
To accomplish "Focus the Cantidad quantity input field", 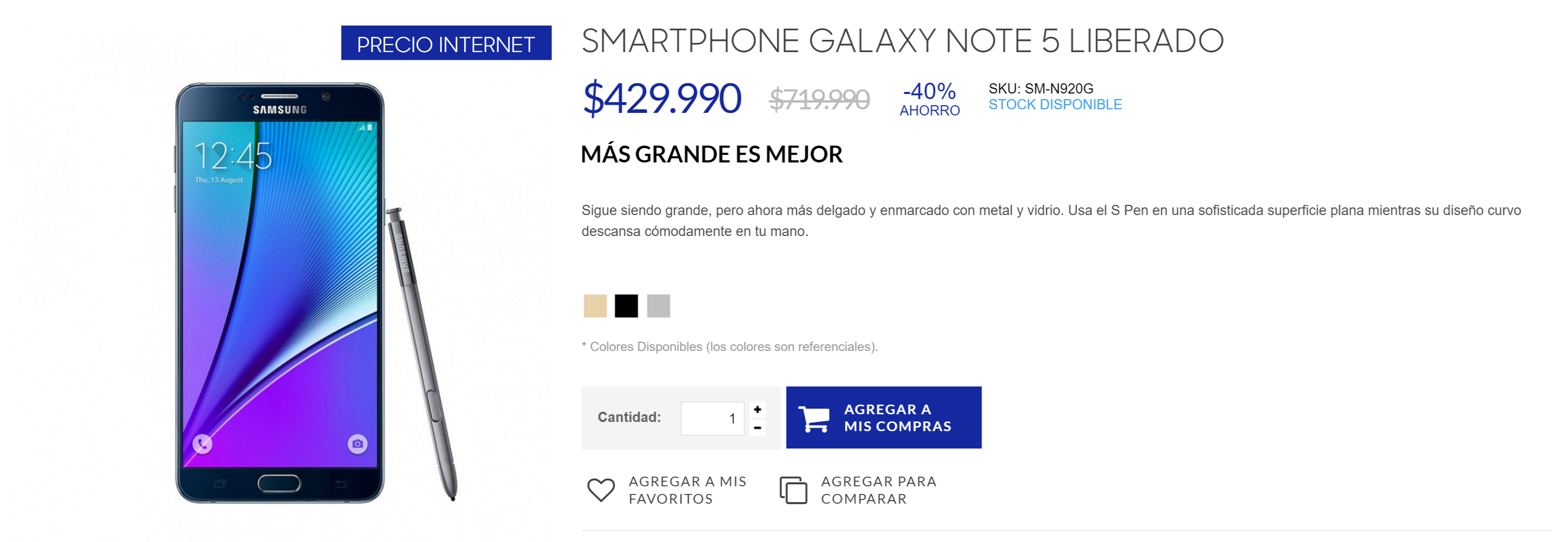I will tap(712, 418).
